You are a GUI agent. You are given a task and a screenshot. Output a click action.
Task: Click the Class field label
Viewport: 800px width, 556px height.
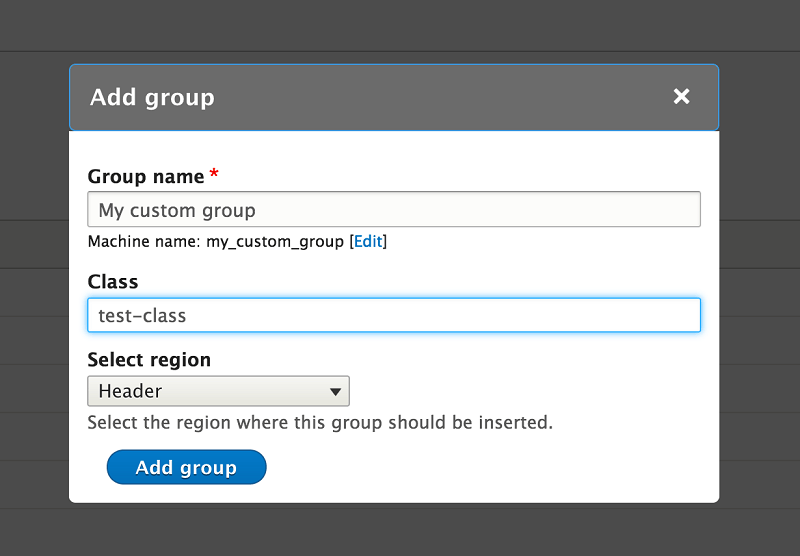[x=113, y=282]
